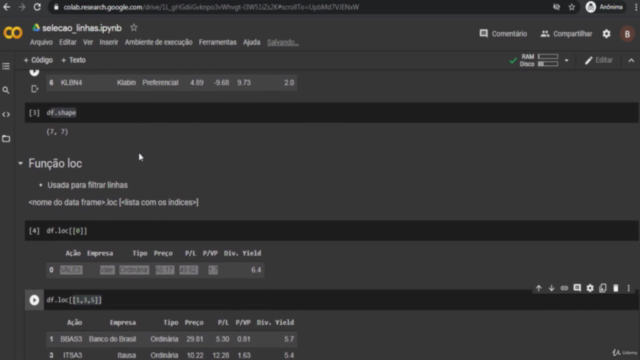Expand the runtime connection dropdown arrow

point(566,60)
